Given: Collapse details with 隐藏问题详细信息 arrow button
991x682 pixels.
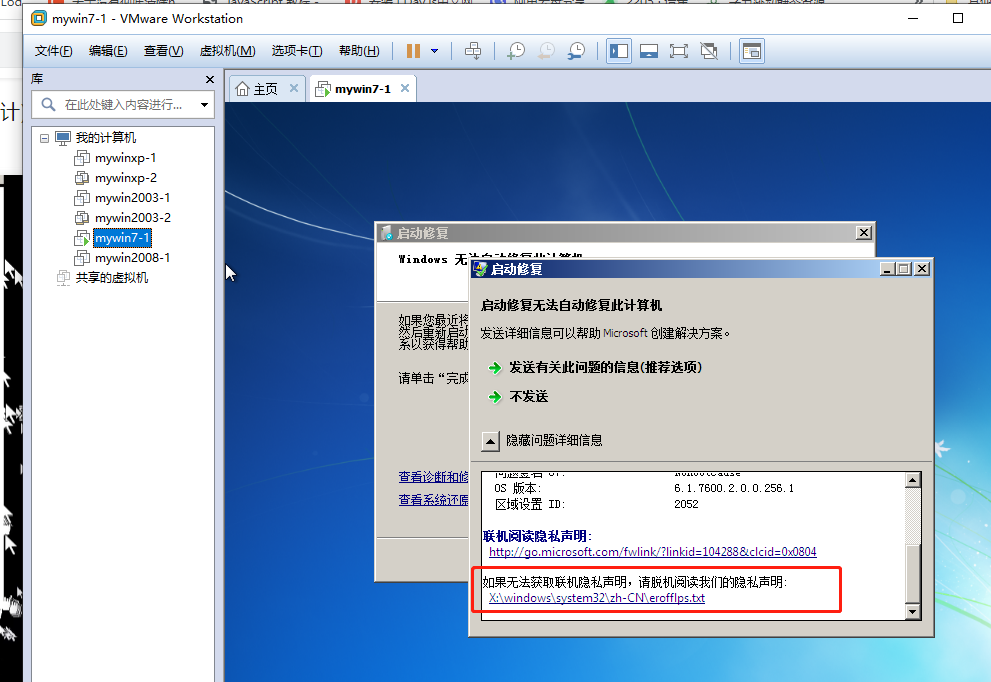Looking at the screenshot, I should (490, 441).
